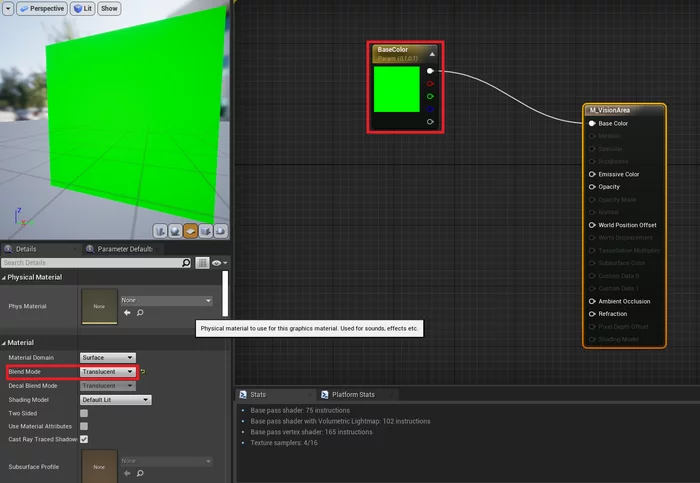Open the Shading Model Default Lit dropdown
700x483 pixels.
116,400
